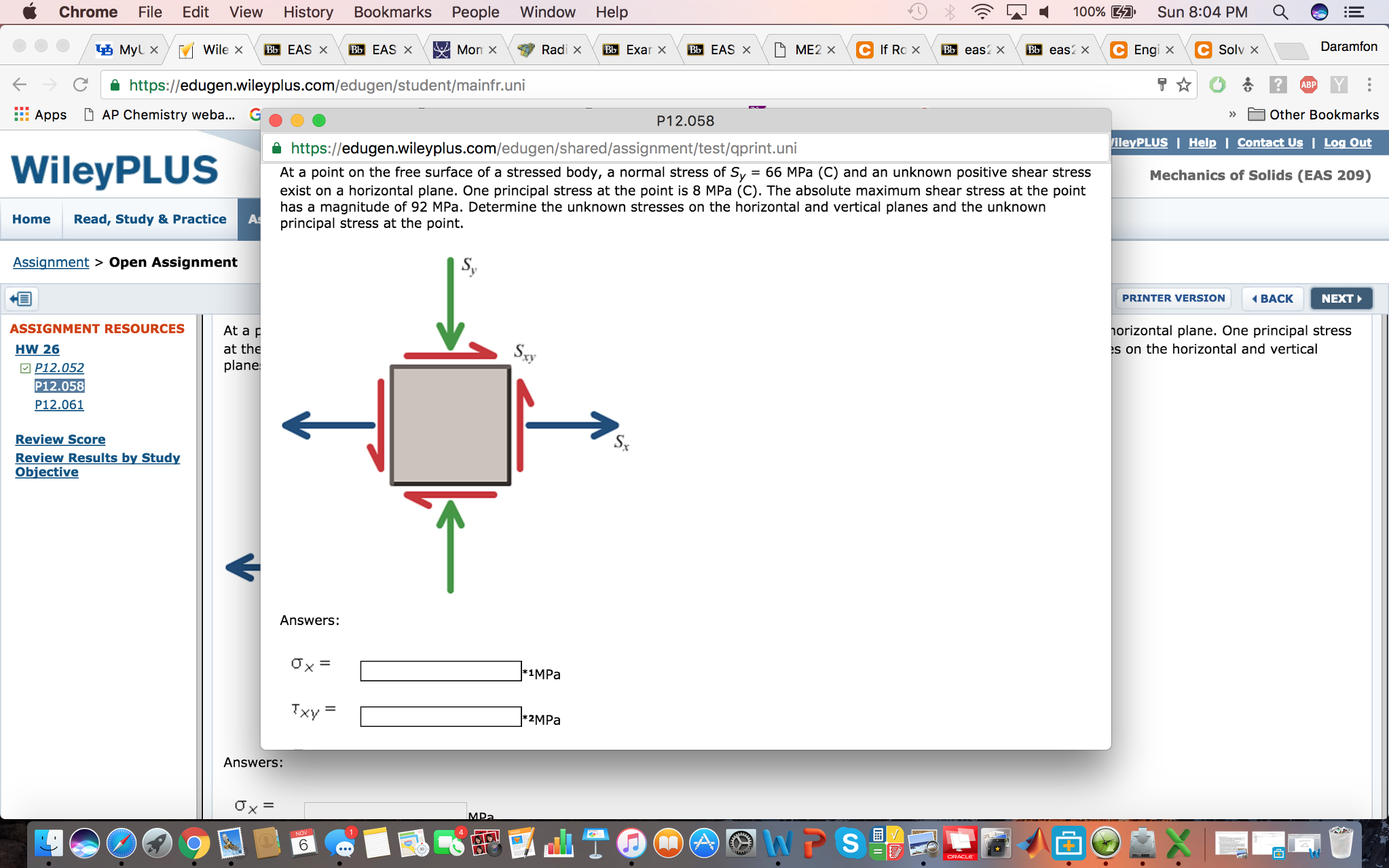
Task: Open Finder from the dock
Action: click(x=48, y=844)
